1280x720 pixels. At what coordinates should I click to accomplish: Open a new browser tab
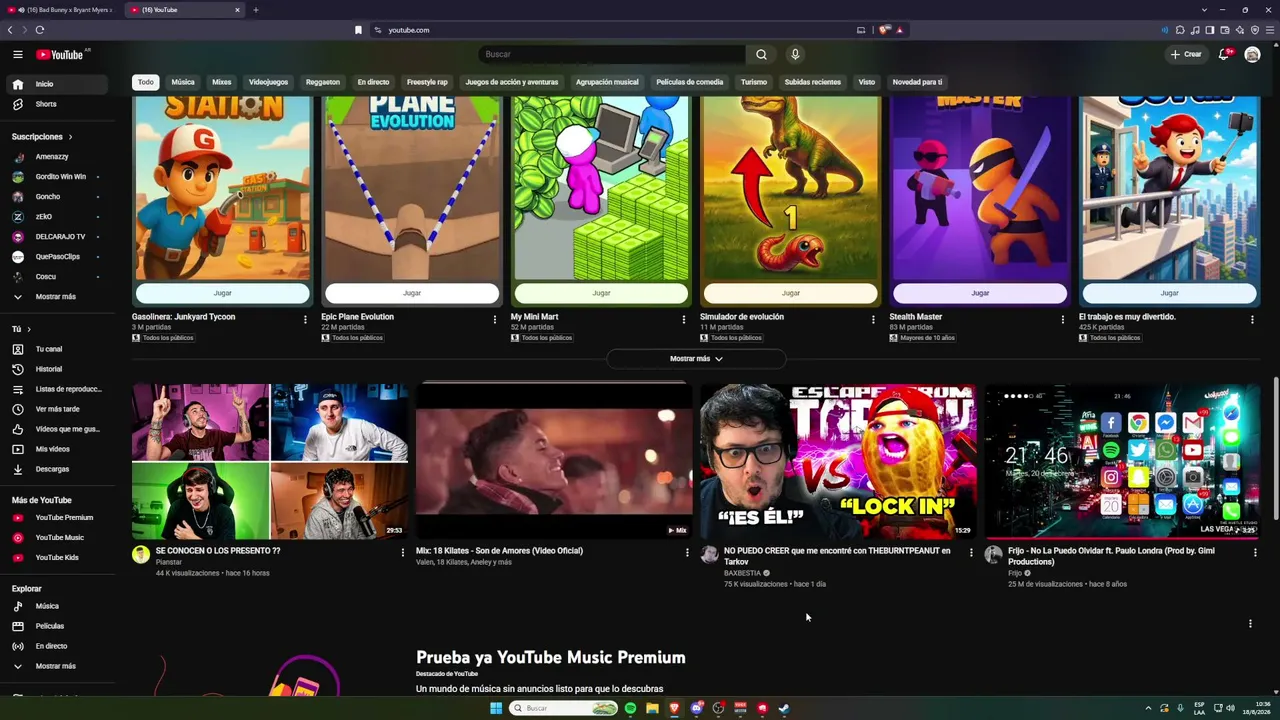[x=255, y=10]
